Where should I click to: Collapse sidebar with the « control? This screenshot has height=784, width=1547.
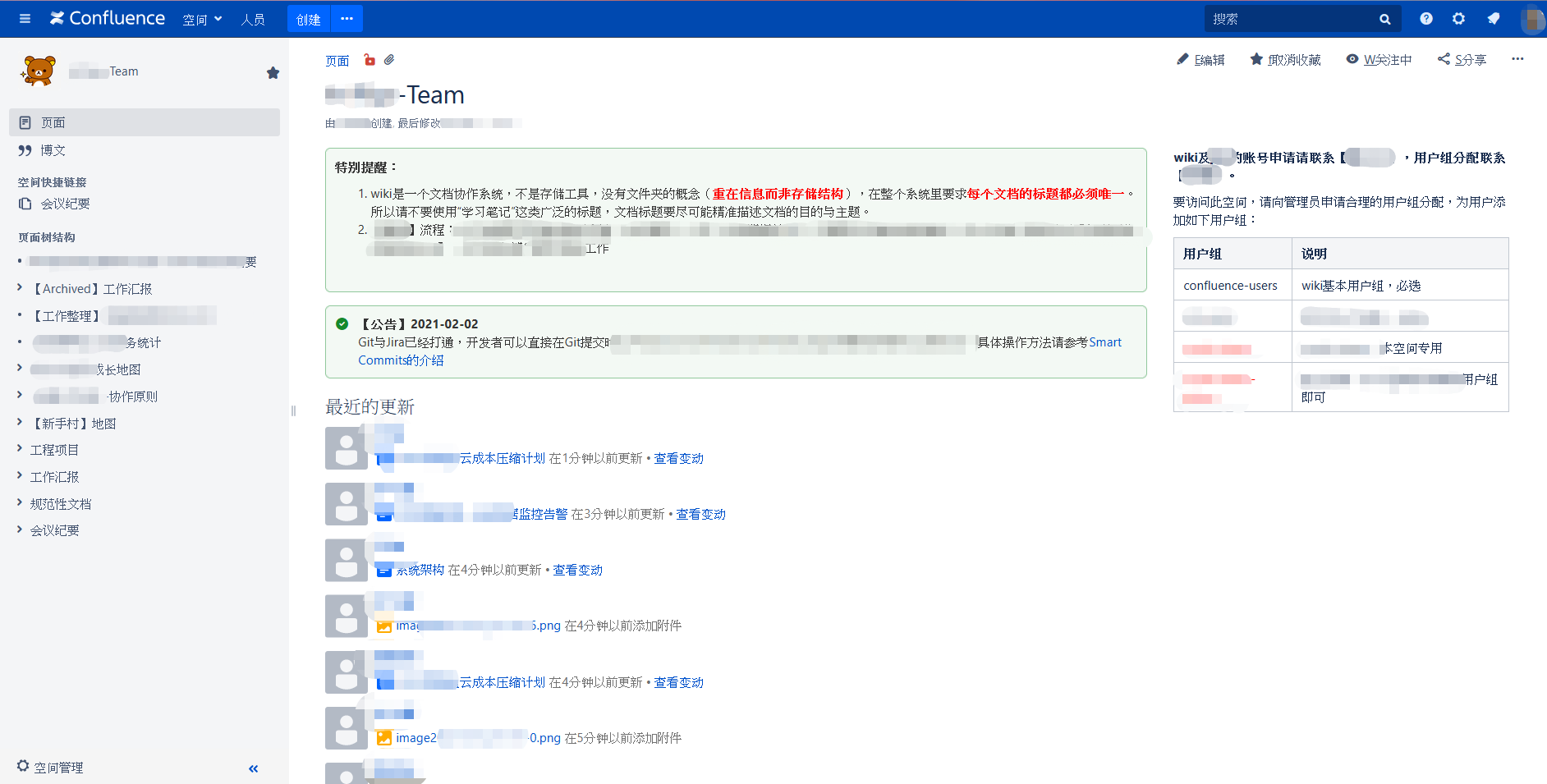pos(253,768)
